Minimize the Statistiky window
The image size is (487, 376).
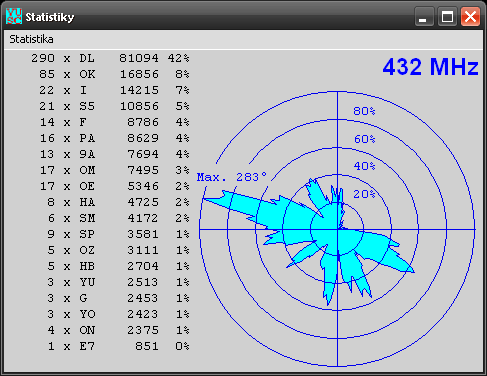pos(424,16)
